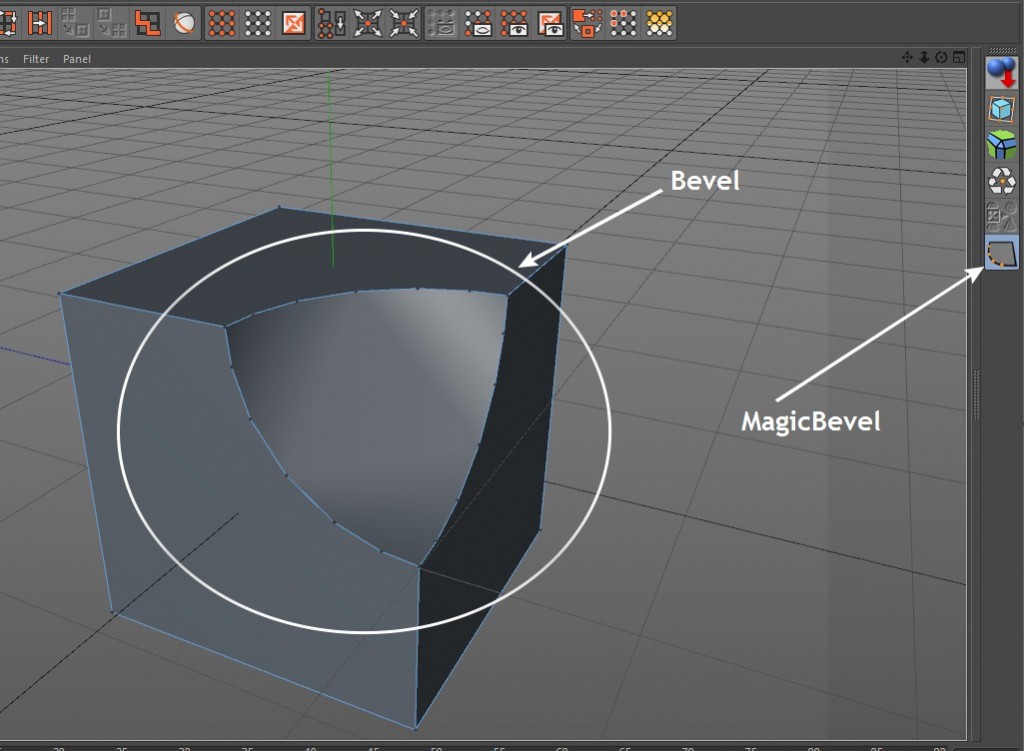Click the blue spheres drop icon atop the sidebar

[x=1000, y=75]
